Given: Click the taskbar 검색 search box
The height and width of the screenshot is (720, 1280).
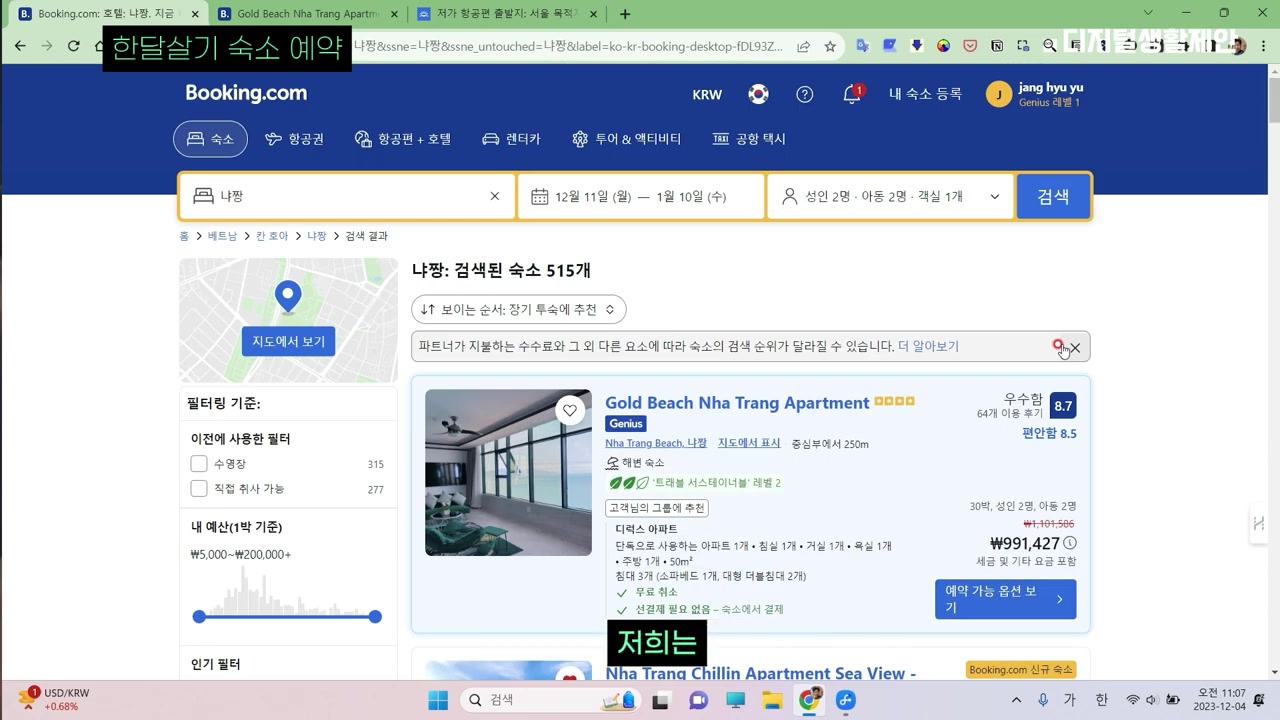Looking at the screenshot, I should [x=550, y=700].
